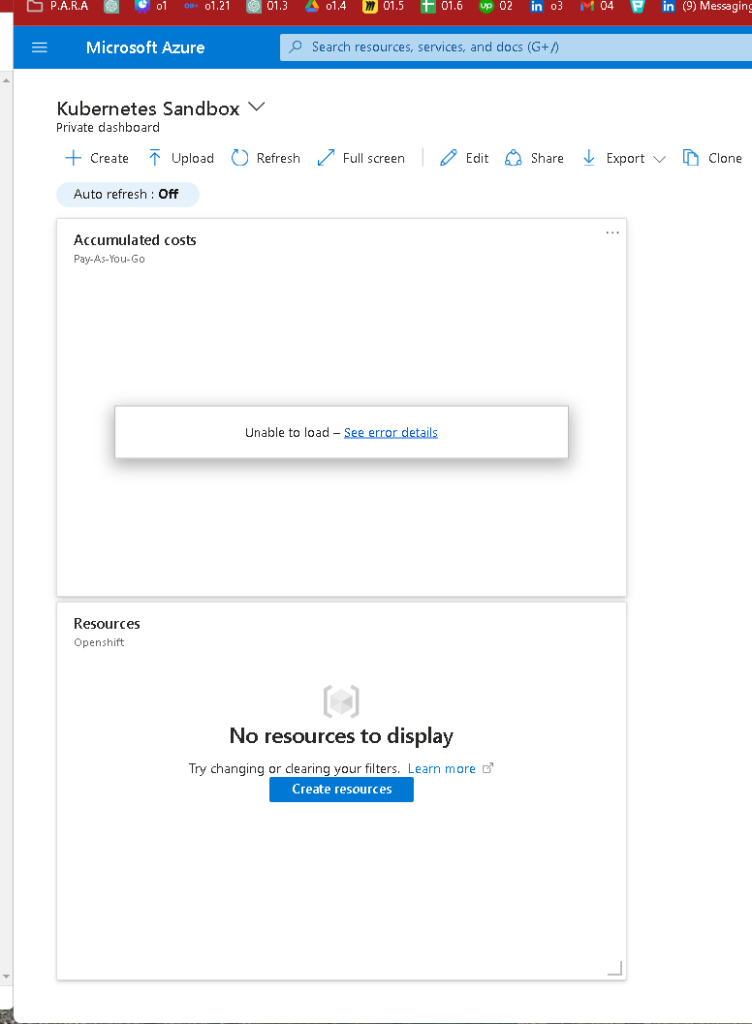The width and height of the screenshot is (752, 1024).
Task: Focus the Search resources, services, and docs field
Action: [516, 47]
